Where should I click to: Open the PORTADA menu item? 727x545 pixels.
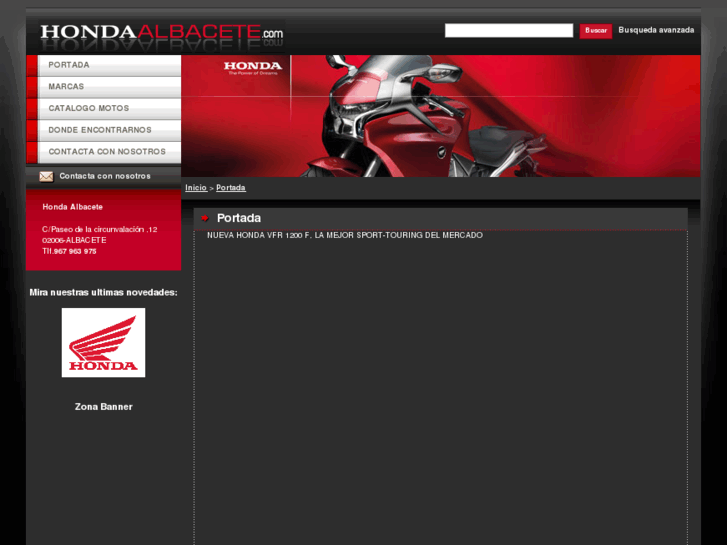[109, 65]
